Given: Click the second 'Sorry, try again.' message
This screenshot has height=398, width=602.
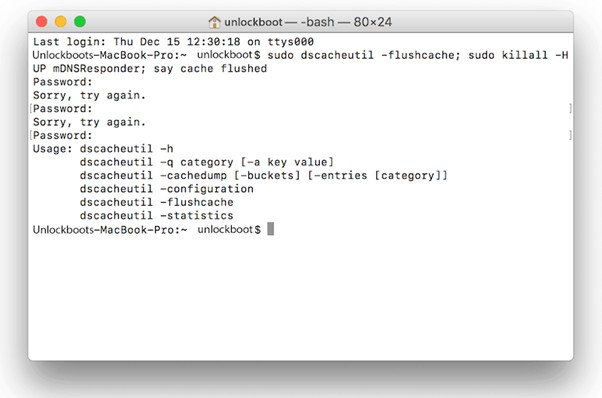Looking at the screenshot, I should 89,122.
